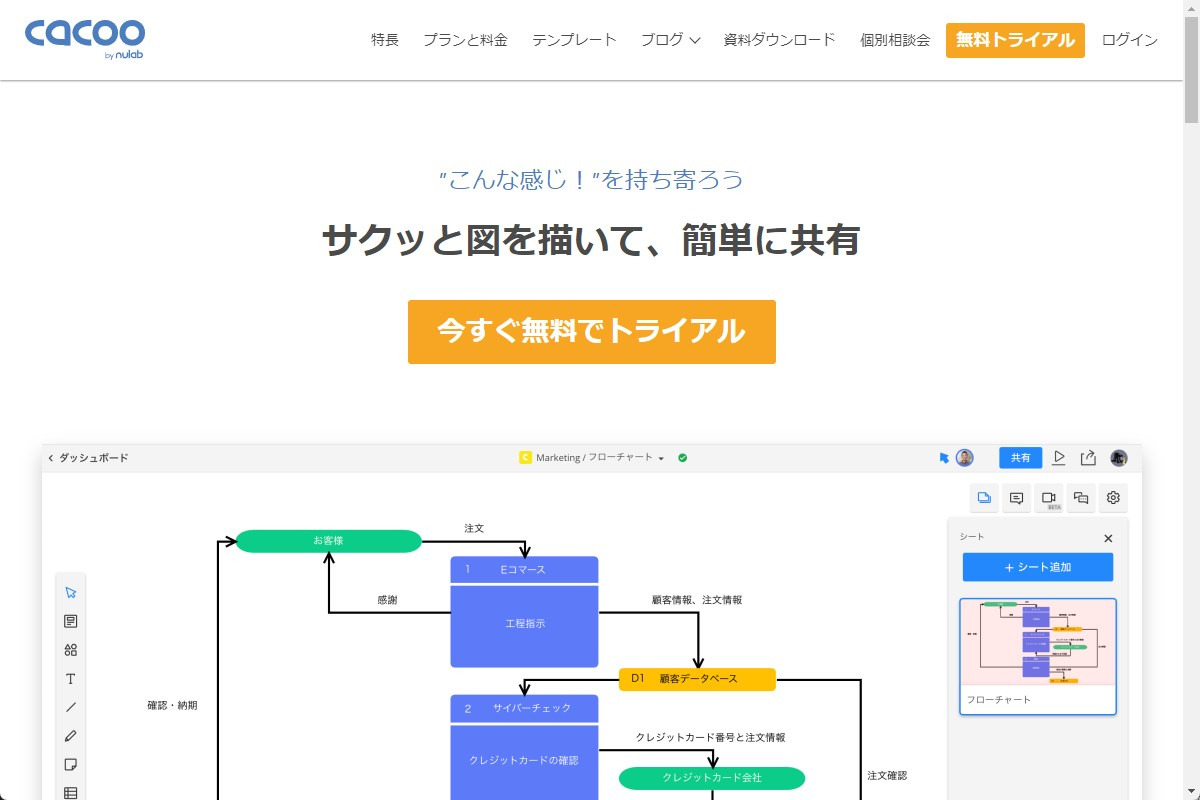The width and height of the screenshot is (1200, 800).
Task: Click the 共有 share button
Action: click(x=1020, y=457)
